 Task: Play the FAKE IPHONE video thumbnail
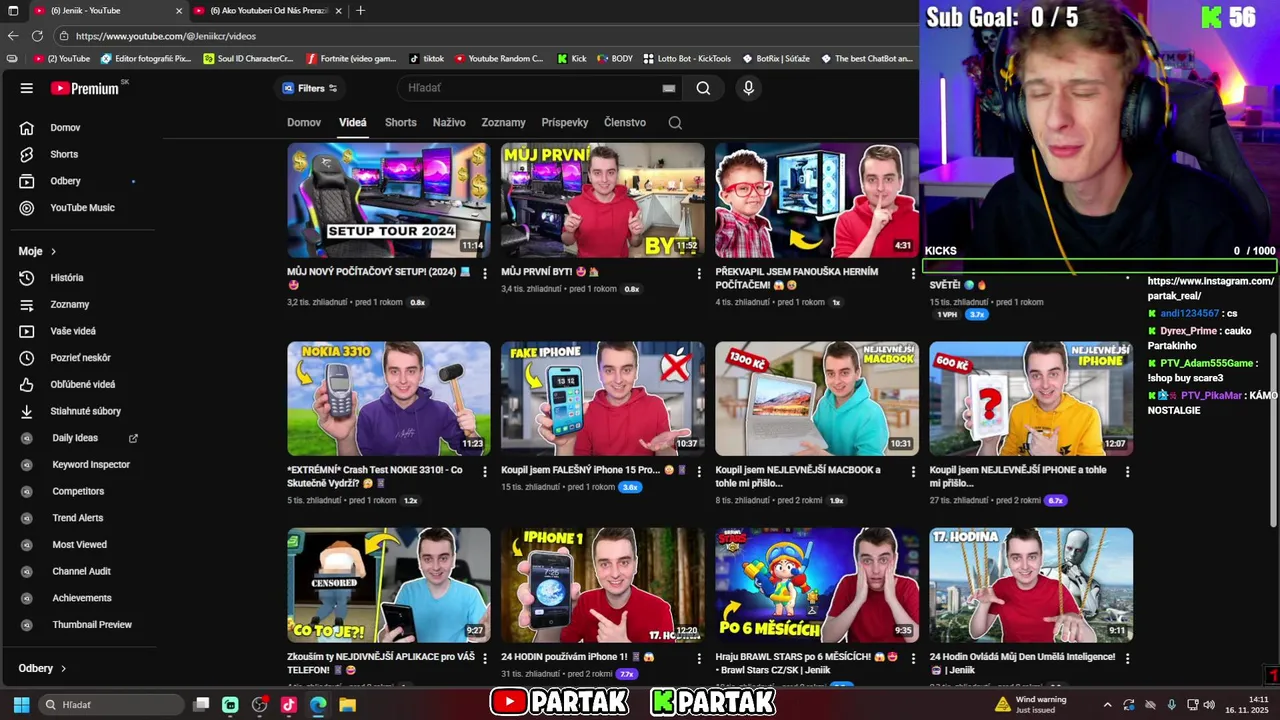pos(603,399)
